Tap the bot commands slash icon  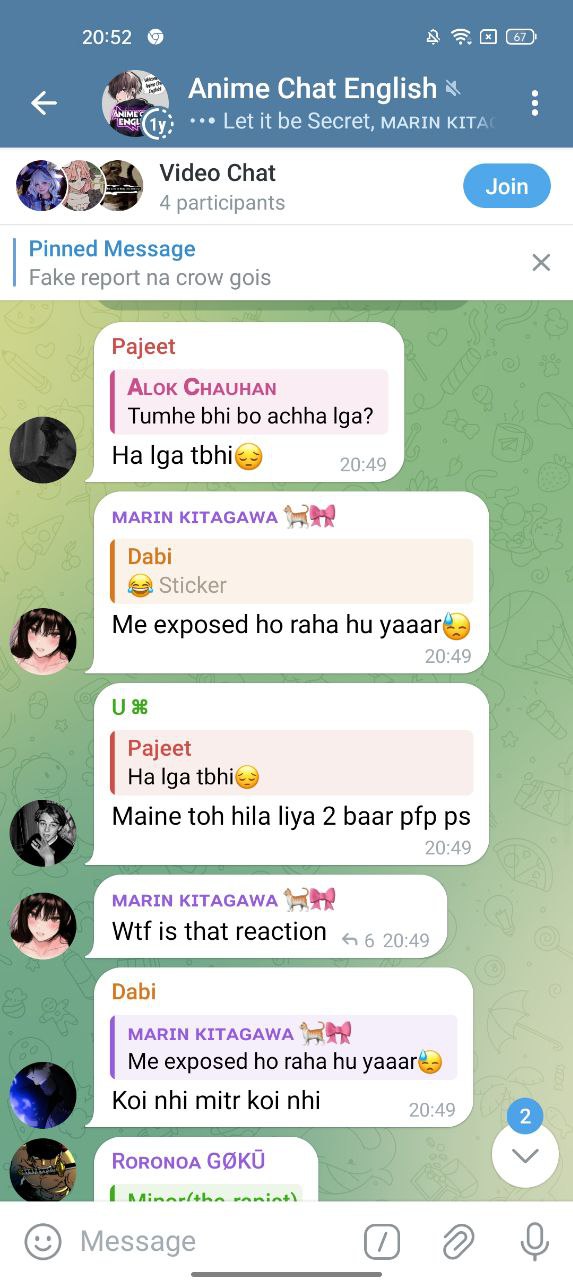click(x=381, y=1241)
